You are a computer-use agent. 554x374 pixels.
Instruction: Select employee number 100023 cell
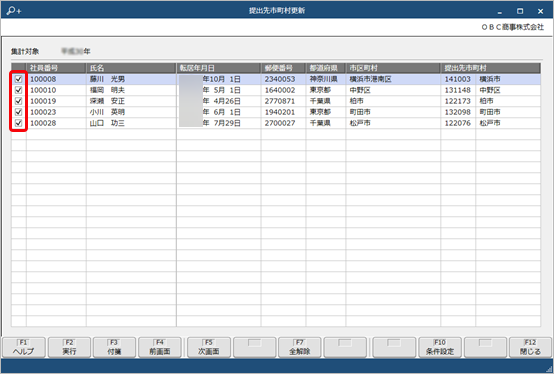pyautogui.click(x=56, y=112)
